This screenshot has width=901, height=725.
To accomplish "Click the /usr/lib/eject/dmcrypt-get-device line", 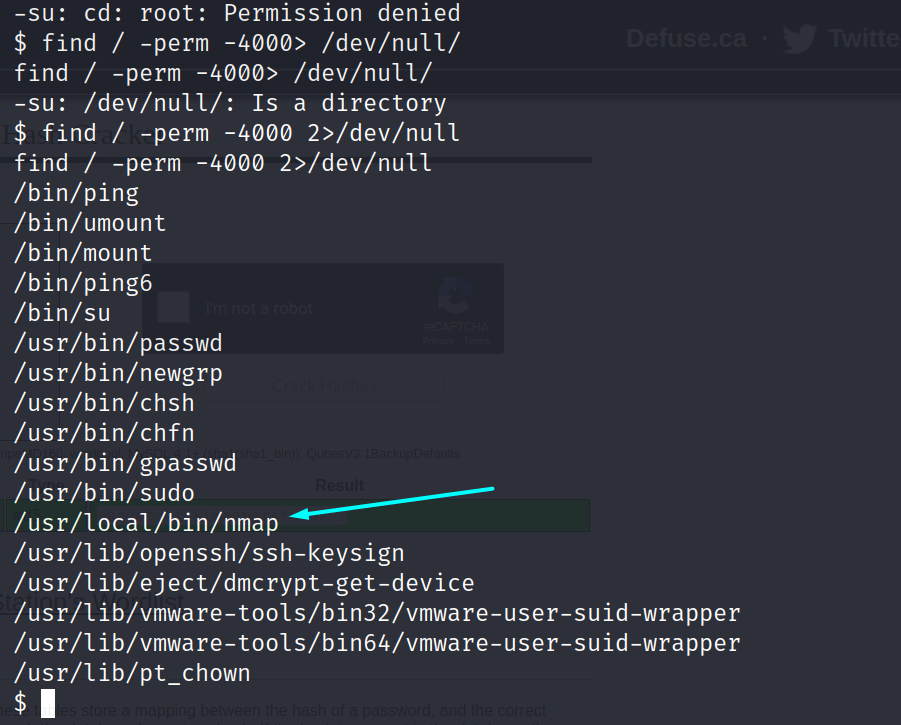I will click(244, 583).
